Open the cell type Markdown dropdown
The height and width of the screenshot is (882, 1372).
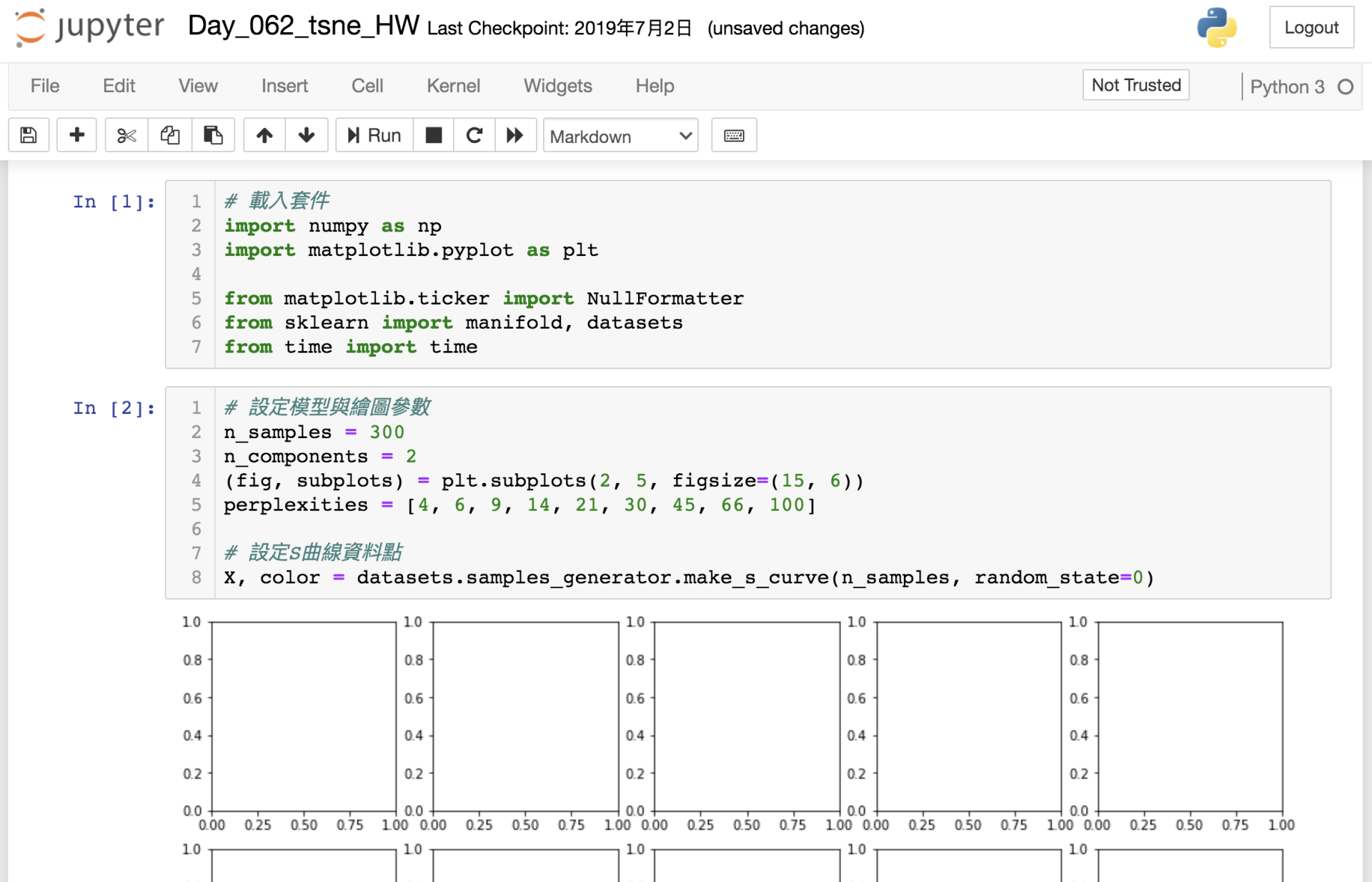620,136
